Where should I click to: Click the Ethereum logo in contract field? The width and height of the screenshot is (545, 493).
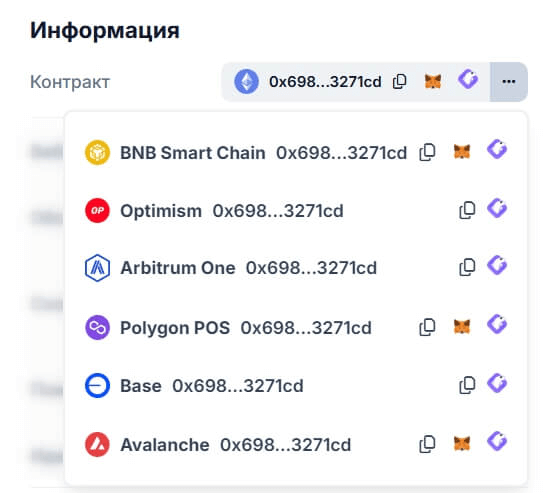pyautogui.click(x=246, y=82)
